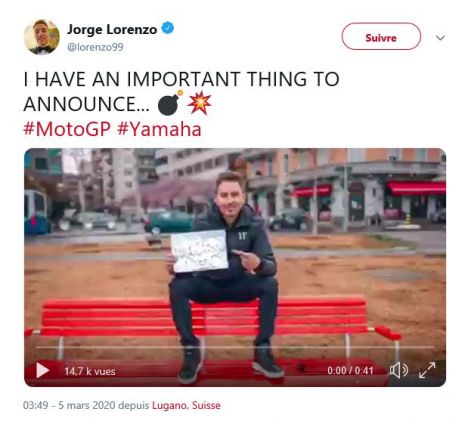Click the blue verified badge icon
Image resolution: width=468 pixels, height=421 pixels.
168,28
